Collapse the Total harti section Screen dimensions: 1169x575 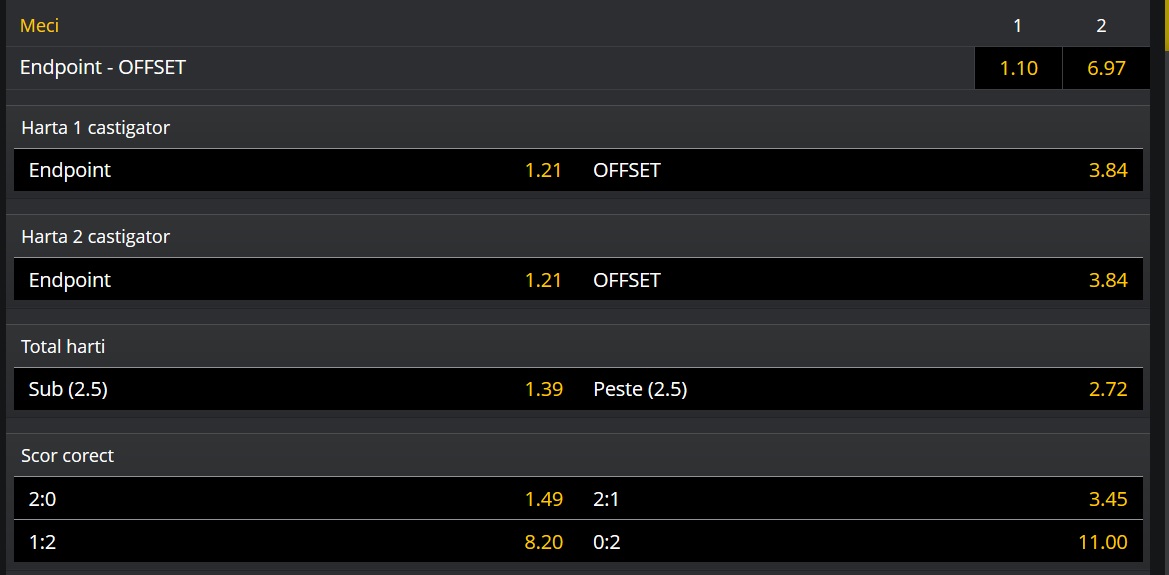(x=63, y=347)
